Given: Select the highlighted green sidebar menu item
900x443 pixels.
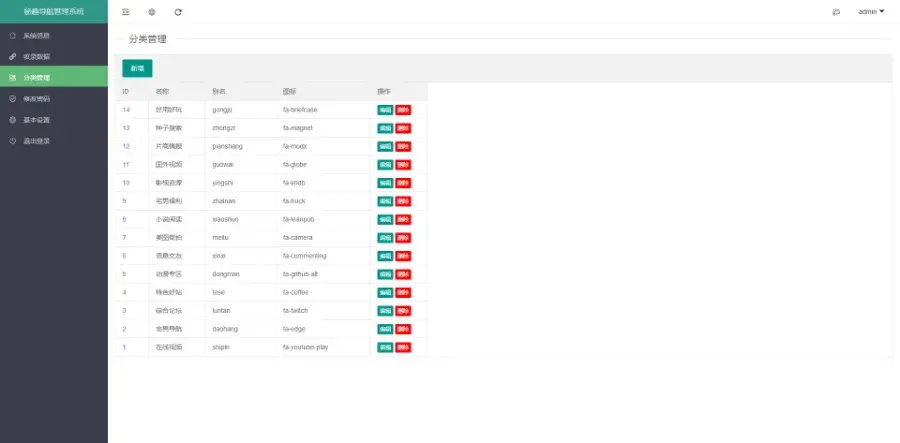Looking at the screenshot, I should pos(54,76).
